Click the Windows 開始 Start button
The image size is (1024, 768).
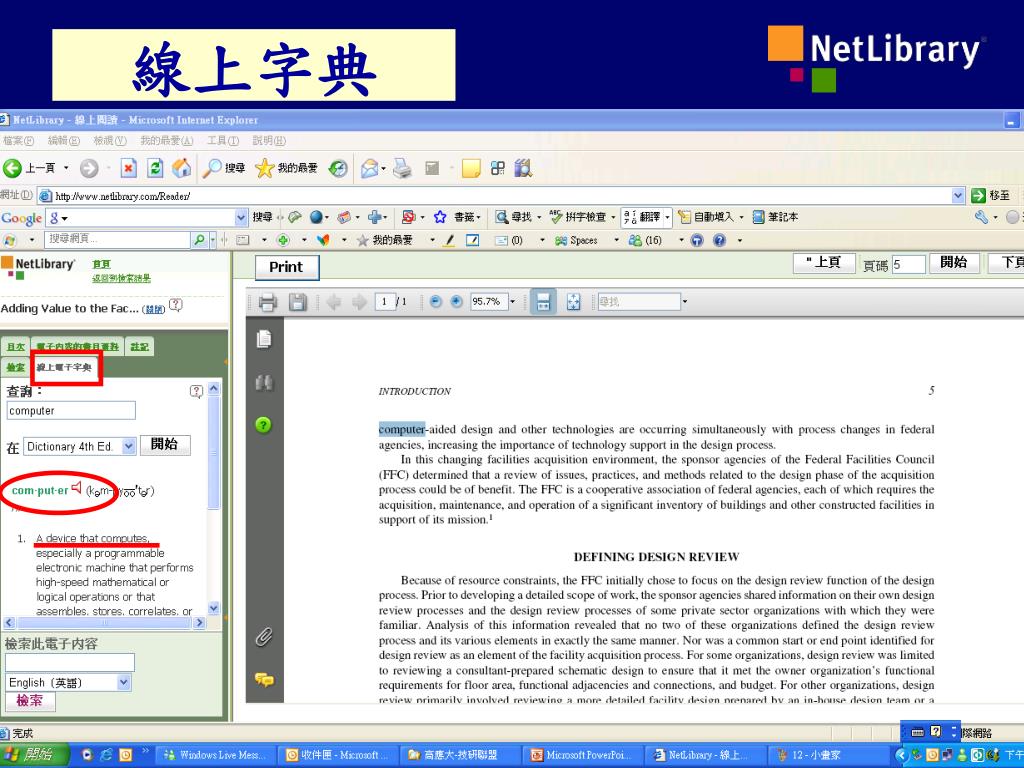pyautogui.click(x=34, y=755)
